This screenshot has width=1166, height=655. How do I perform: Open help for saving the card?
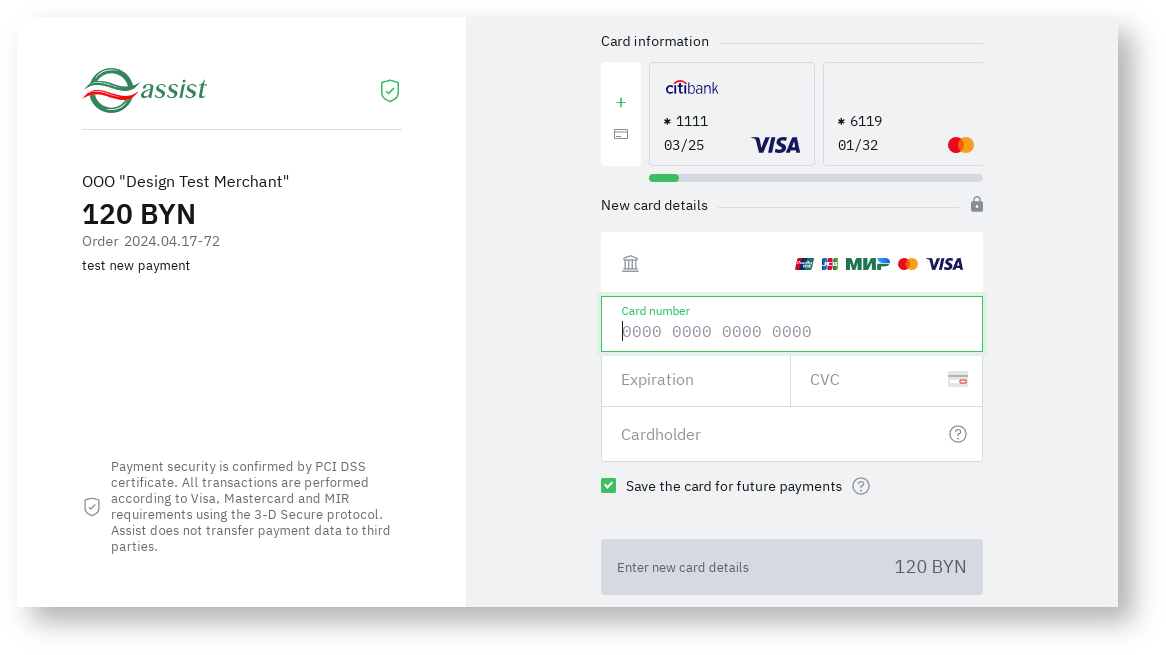pyautogui.click(x=861, y=486)
